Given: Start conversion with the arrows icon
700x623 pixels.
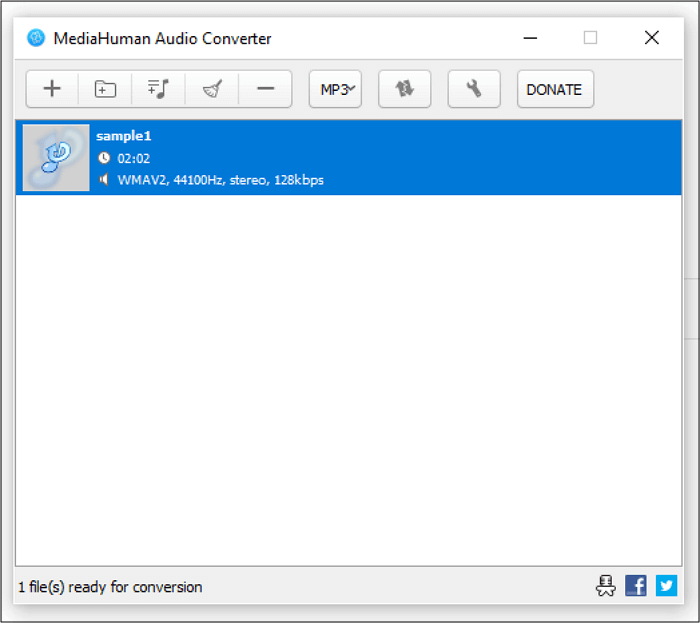Looking at the screenshot, I should pyautogui.click(x=404, y=89).
